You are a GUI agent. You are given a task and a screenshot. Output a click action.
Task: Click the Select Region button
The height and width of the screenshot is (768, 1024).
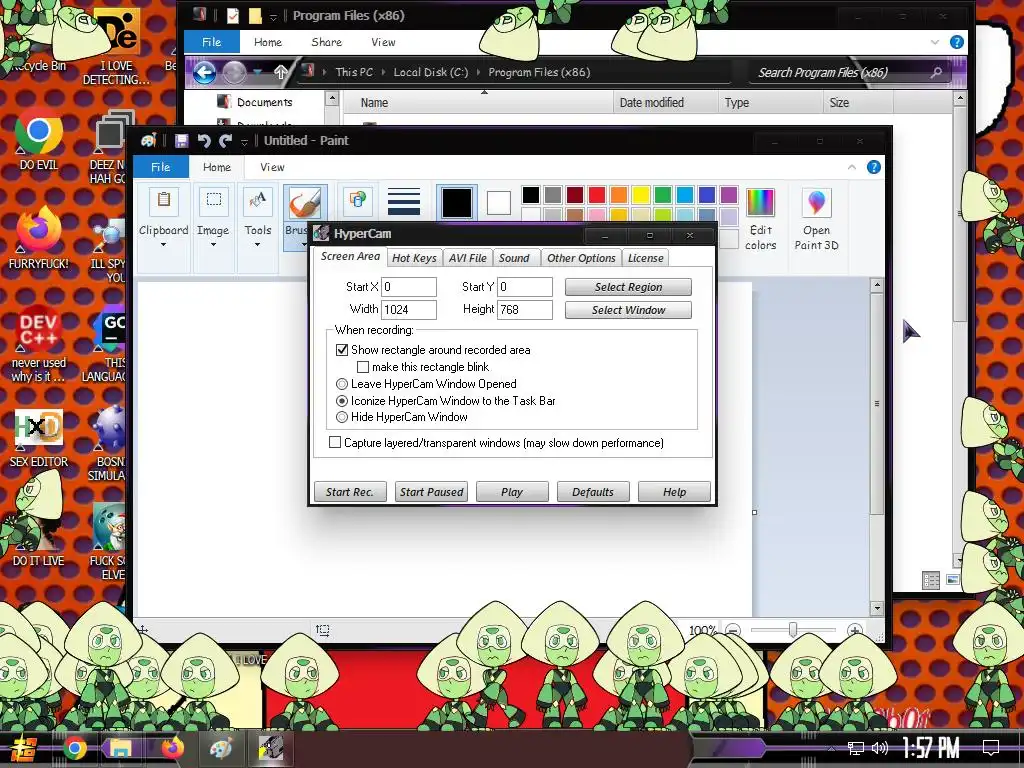click(628, 287)
